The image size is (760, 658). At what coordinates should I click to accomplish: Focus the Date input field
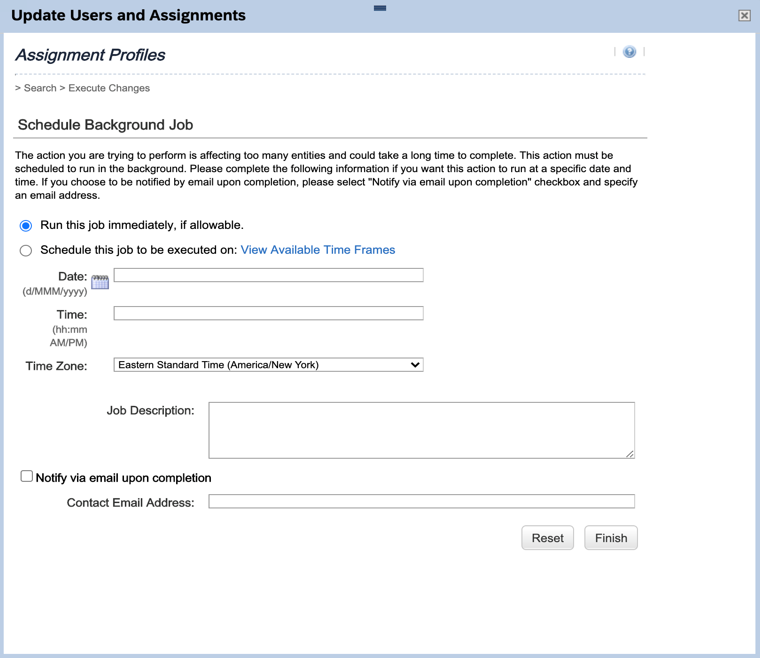coord(268,275)
